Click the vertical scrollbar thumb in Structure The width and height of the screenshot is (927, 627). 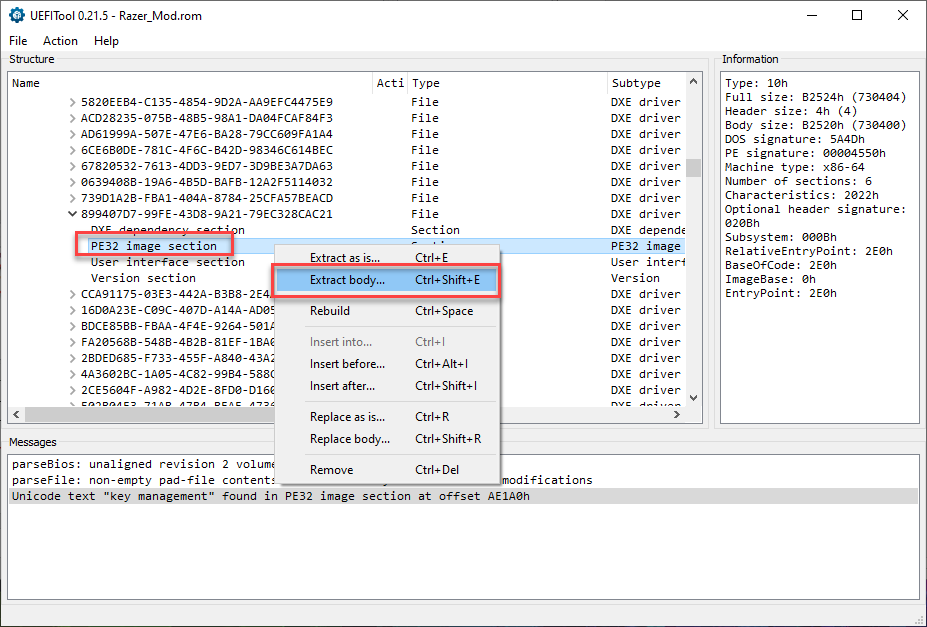(x=693, y=168)
